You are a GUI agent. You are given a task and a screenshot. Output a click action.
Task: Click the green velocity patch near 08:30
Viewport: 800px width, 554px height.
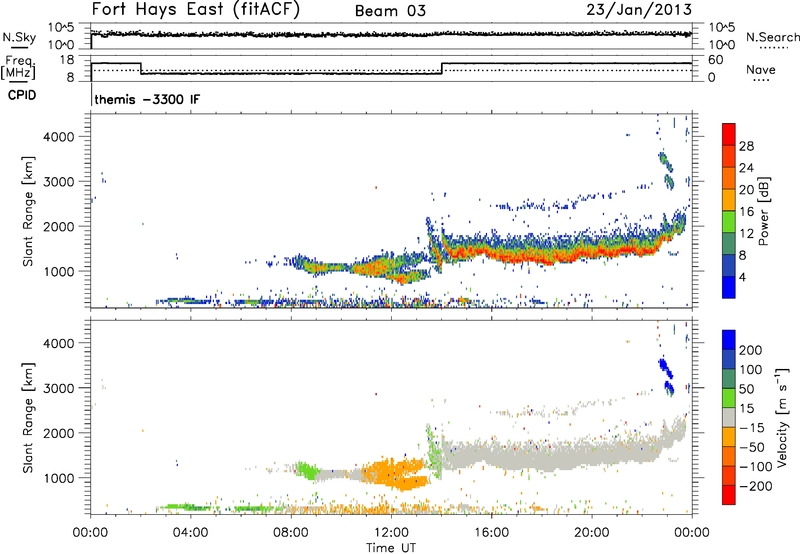click(306, 470)
